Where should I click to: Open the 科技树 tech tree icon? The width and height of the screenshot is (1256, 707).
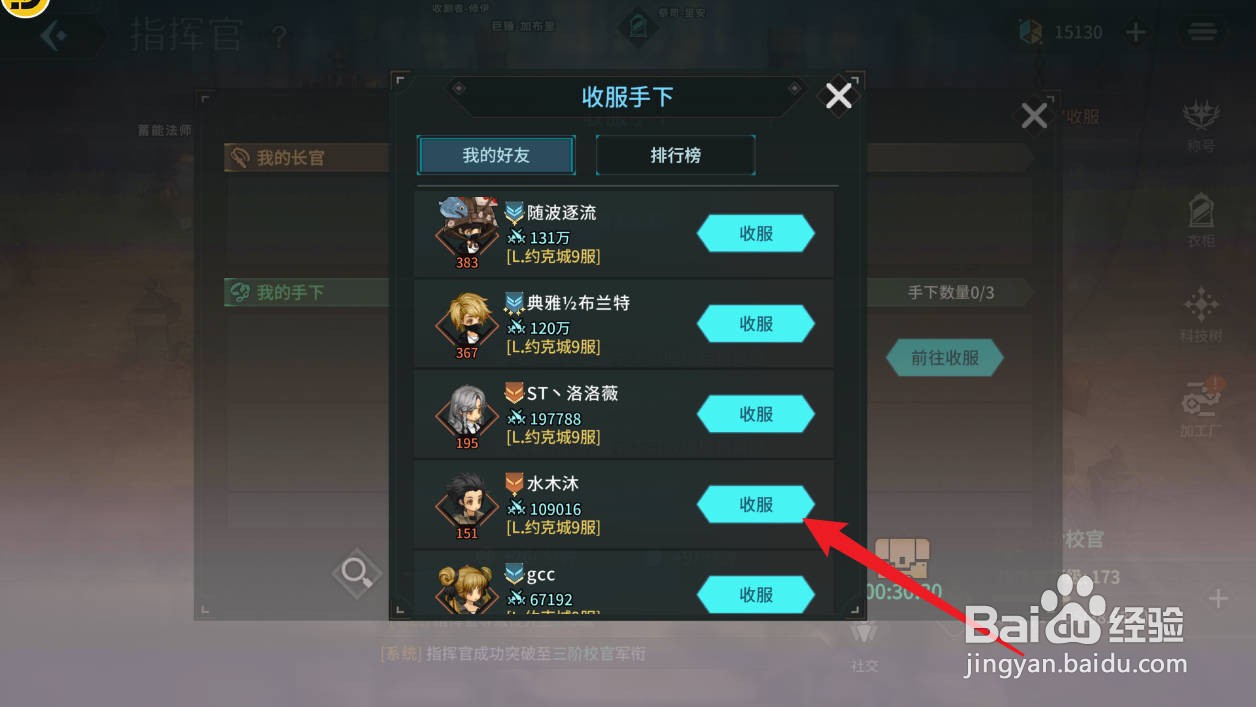pos(1201,315)
